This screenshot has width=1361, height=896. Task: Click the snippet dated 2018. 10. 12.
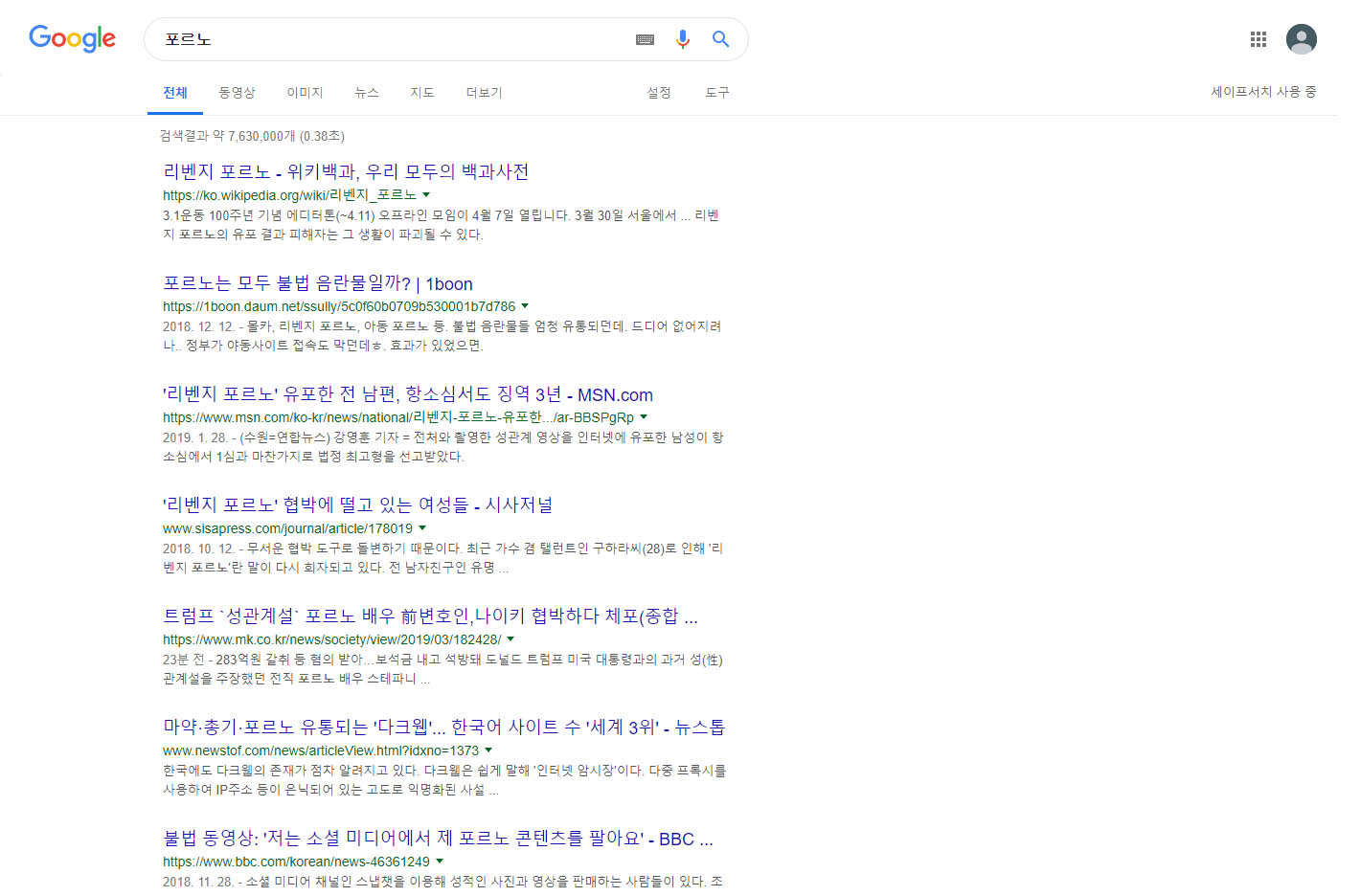click(443, 558)
